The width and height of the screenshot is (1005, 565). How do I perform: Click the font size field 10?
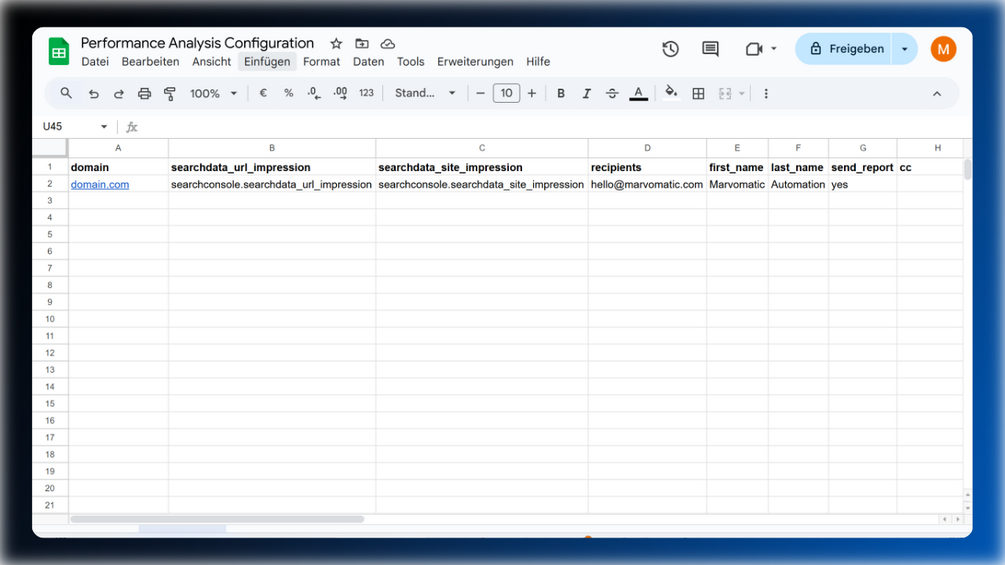pos(506,94)
